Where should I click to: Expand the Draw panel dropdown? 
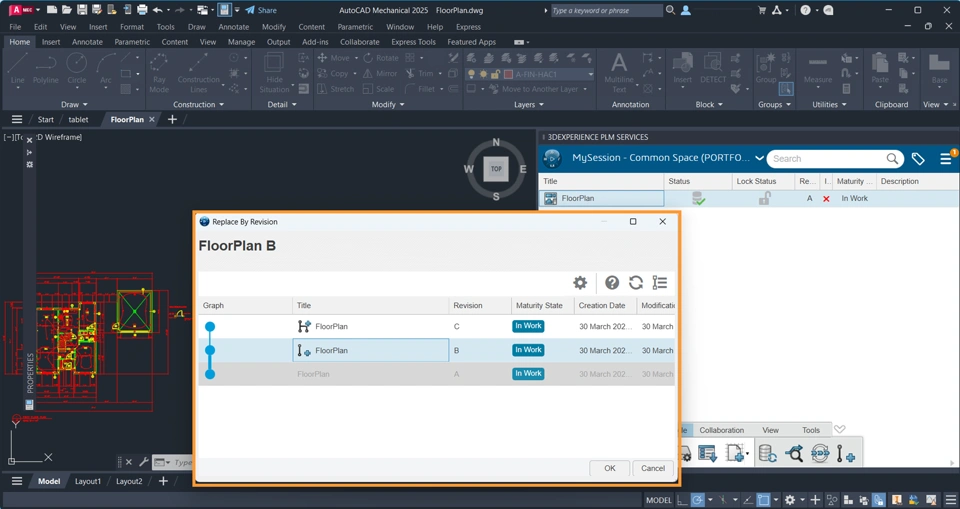click(75, 105)
